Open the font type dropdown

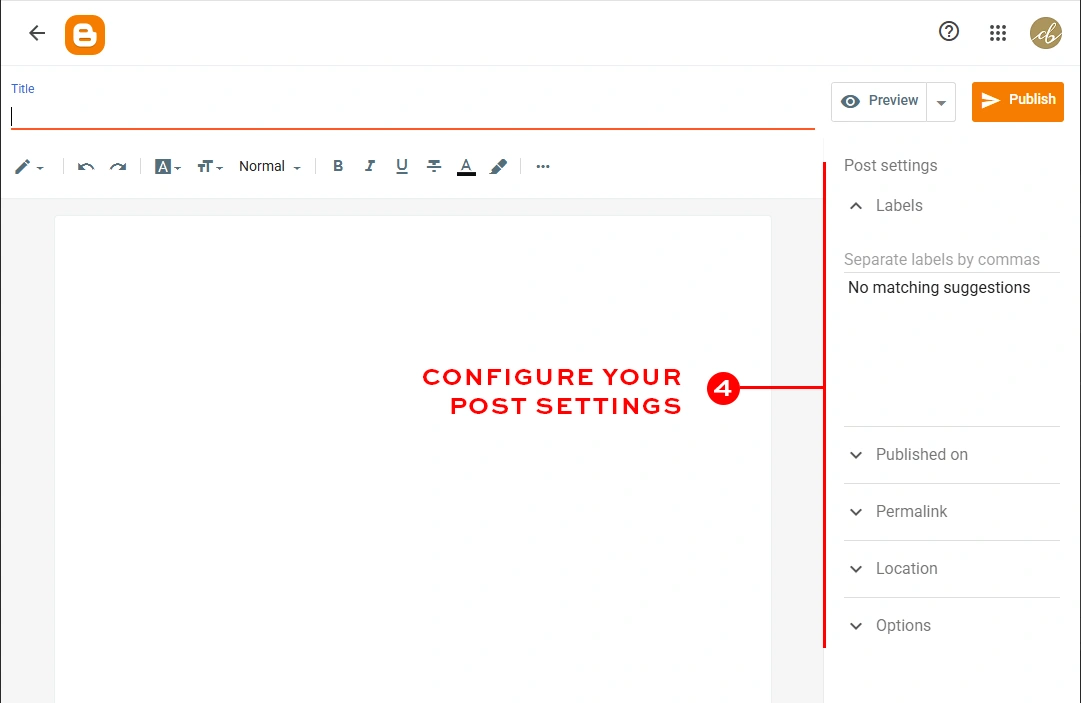(168, 166)
